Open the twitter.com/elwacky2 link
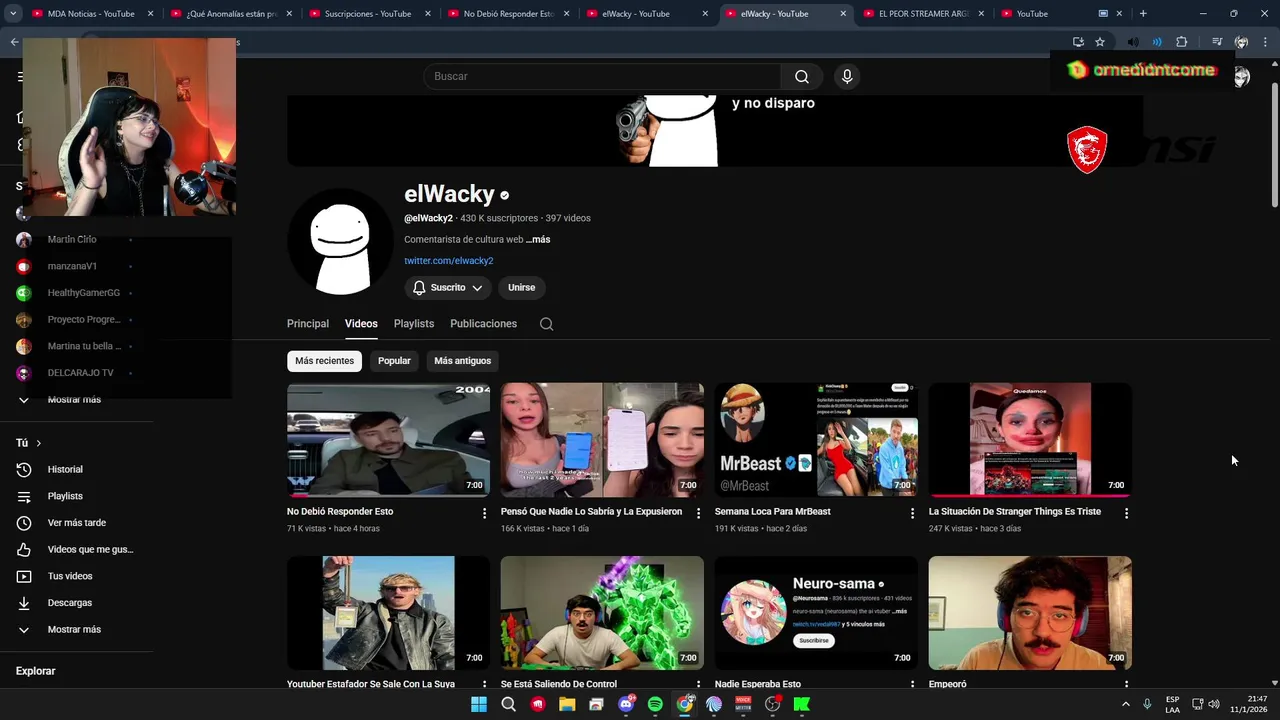The width and height of the screenshot is (1280, 720). pyautogui.click(x=449, y=261)
